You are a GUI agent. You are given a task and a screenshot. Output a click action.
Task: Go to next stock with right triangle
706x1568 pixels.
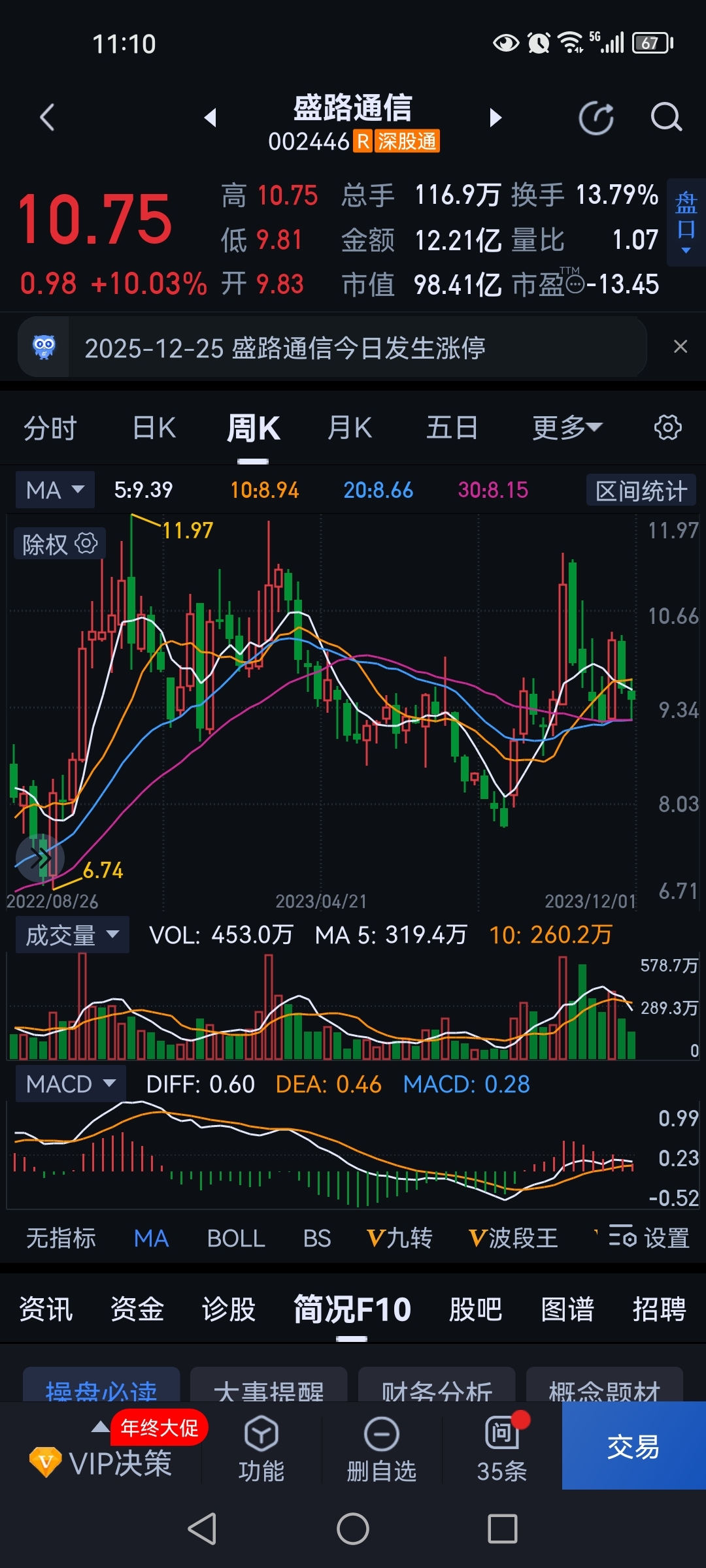pyautogui.click(x=496, y=118)
